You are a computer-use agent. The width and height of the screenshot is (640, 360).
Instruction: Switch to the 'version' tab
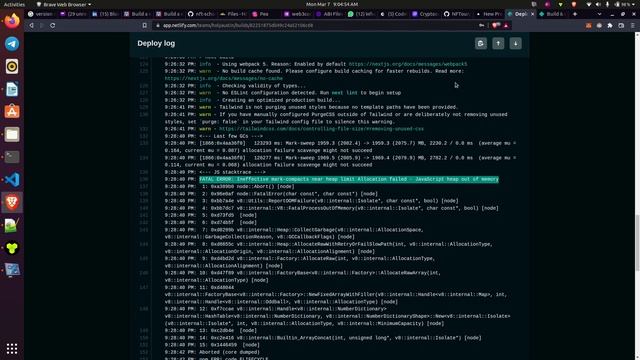point(41,14)
